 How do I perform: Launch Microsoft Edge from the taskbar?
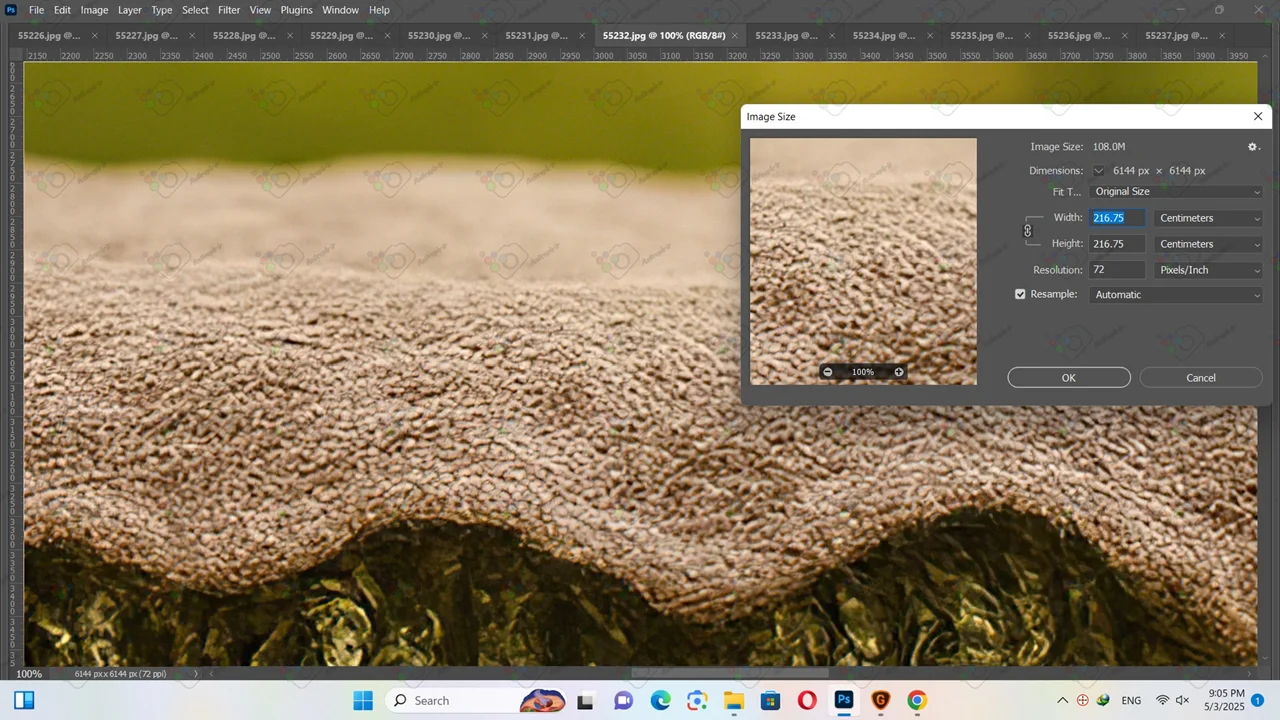661,700
